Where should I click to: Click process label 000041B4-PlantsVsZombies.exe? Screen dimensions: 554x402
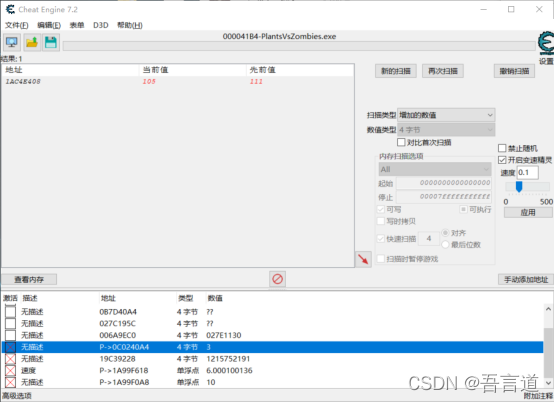point(279,36)
